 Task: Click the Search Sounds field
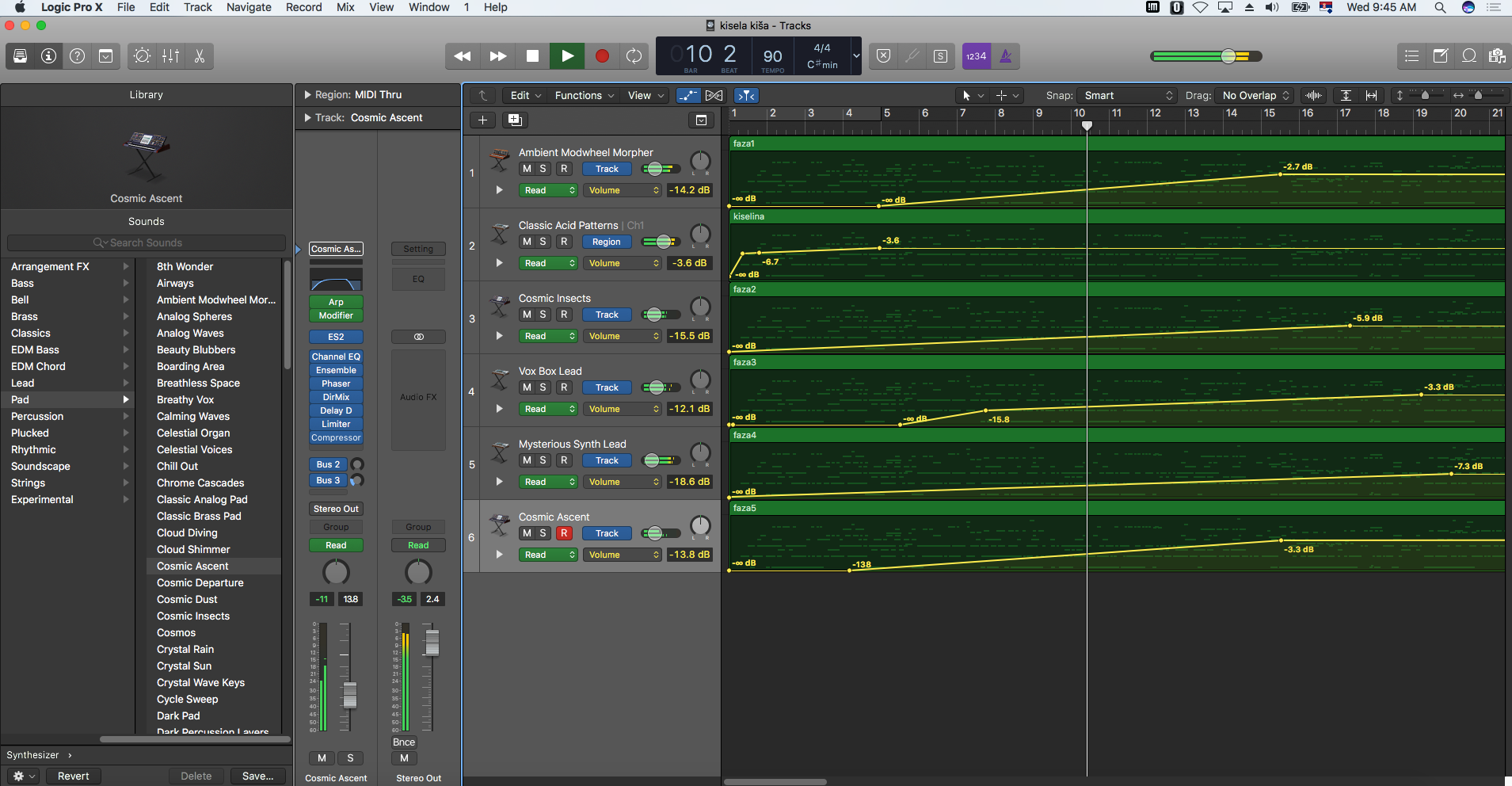[x=147, y=242]
